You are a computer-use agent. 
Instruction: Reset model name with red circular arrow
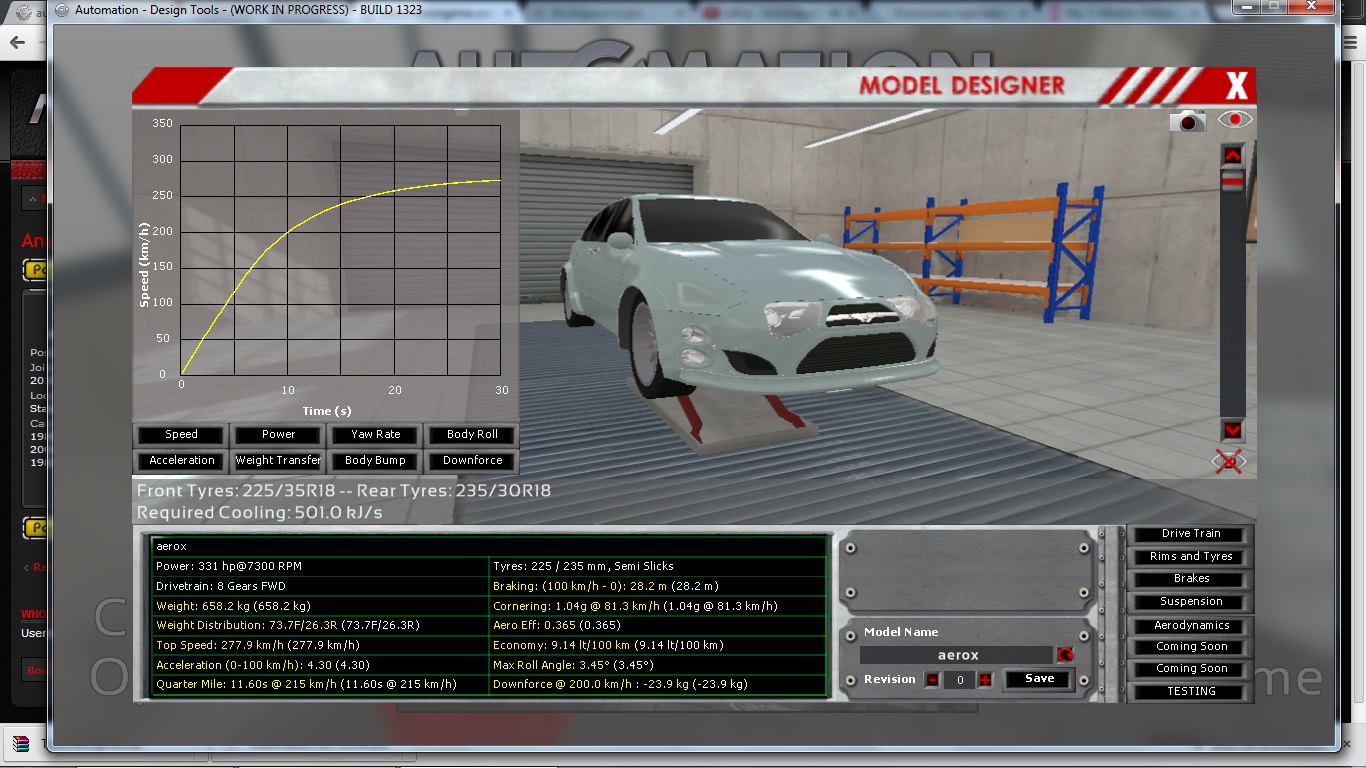point(1065,655)
